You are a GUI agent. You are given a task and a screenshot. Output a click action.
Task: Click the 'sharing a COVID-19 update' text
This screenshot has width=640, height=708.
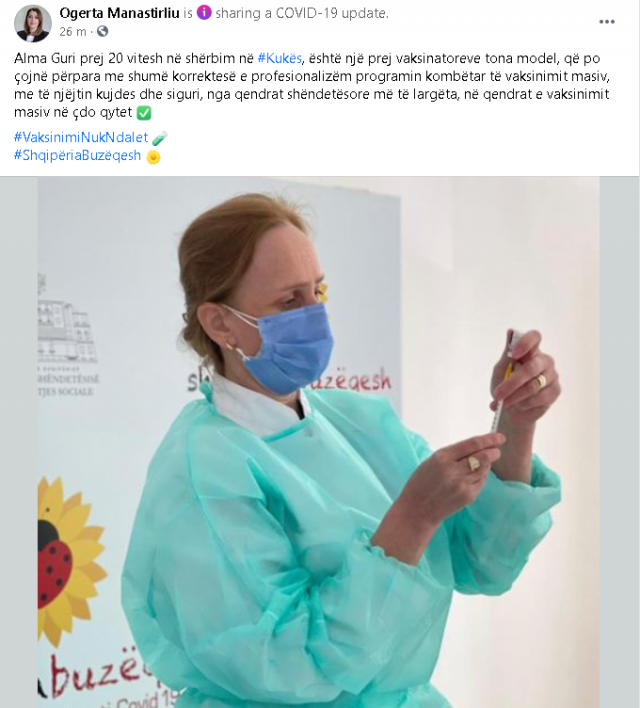[x=302, y=13]
